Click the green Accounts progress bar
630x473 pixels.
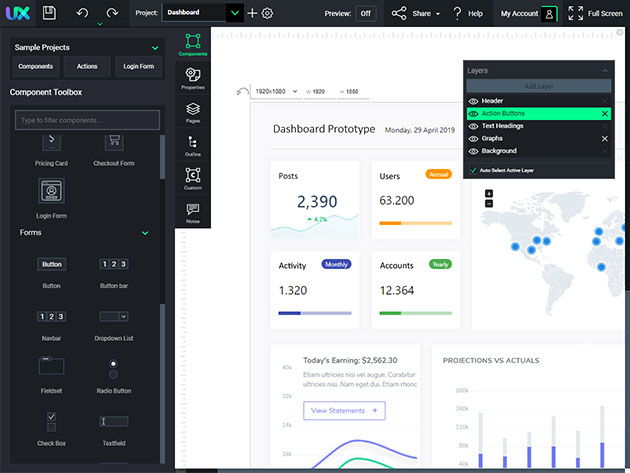[416, 313]
